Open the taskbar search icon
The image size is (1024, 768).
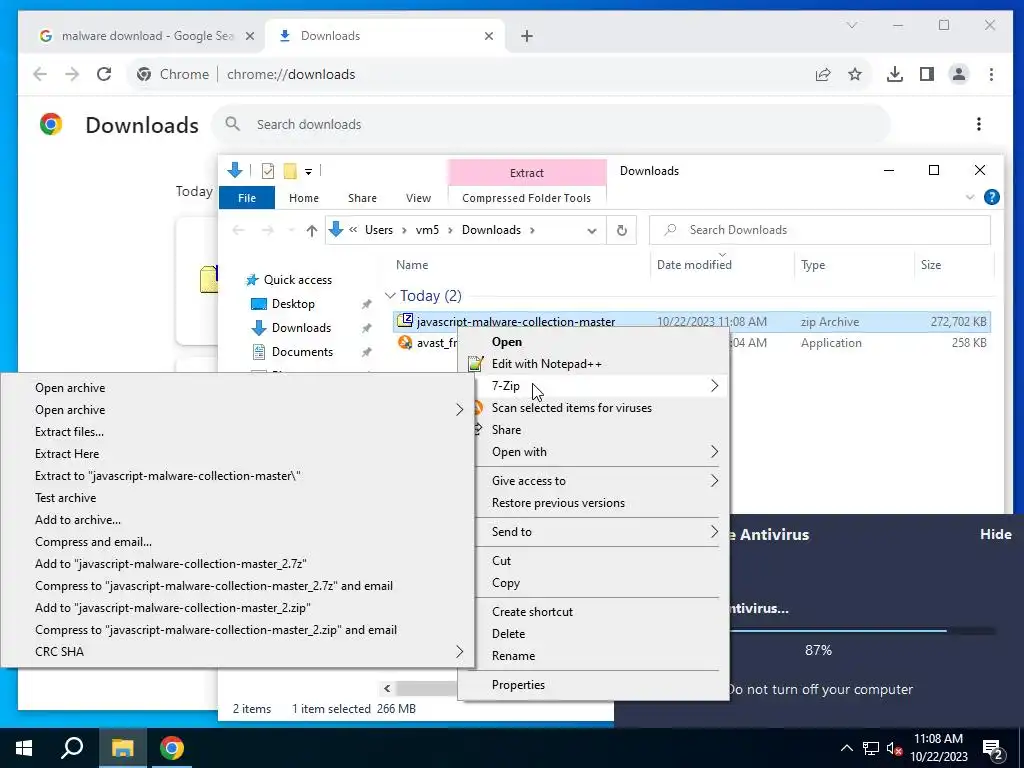click(72, 748)
